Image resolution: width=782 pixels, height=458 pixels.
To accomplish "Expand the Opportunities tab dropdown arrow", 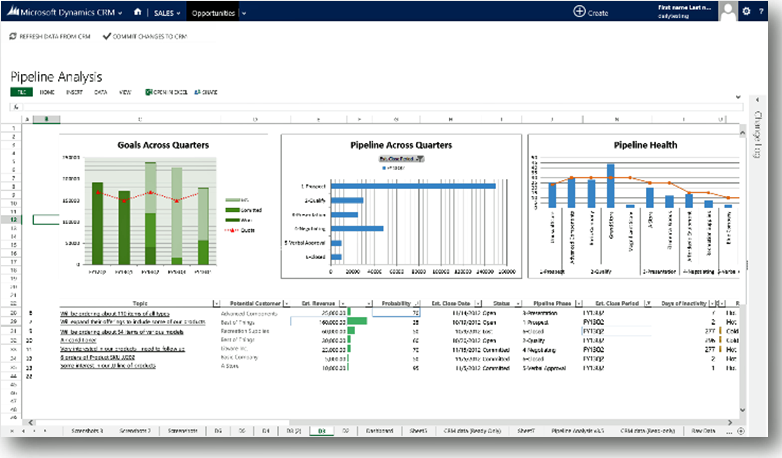I will coord(242,13).
